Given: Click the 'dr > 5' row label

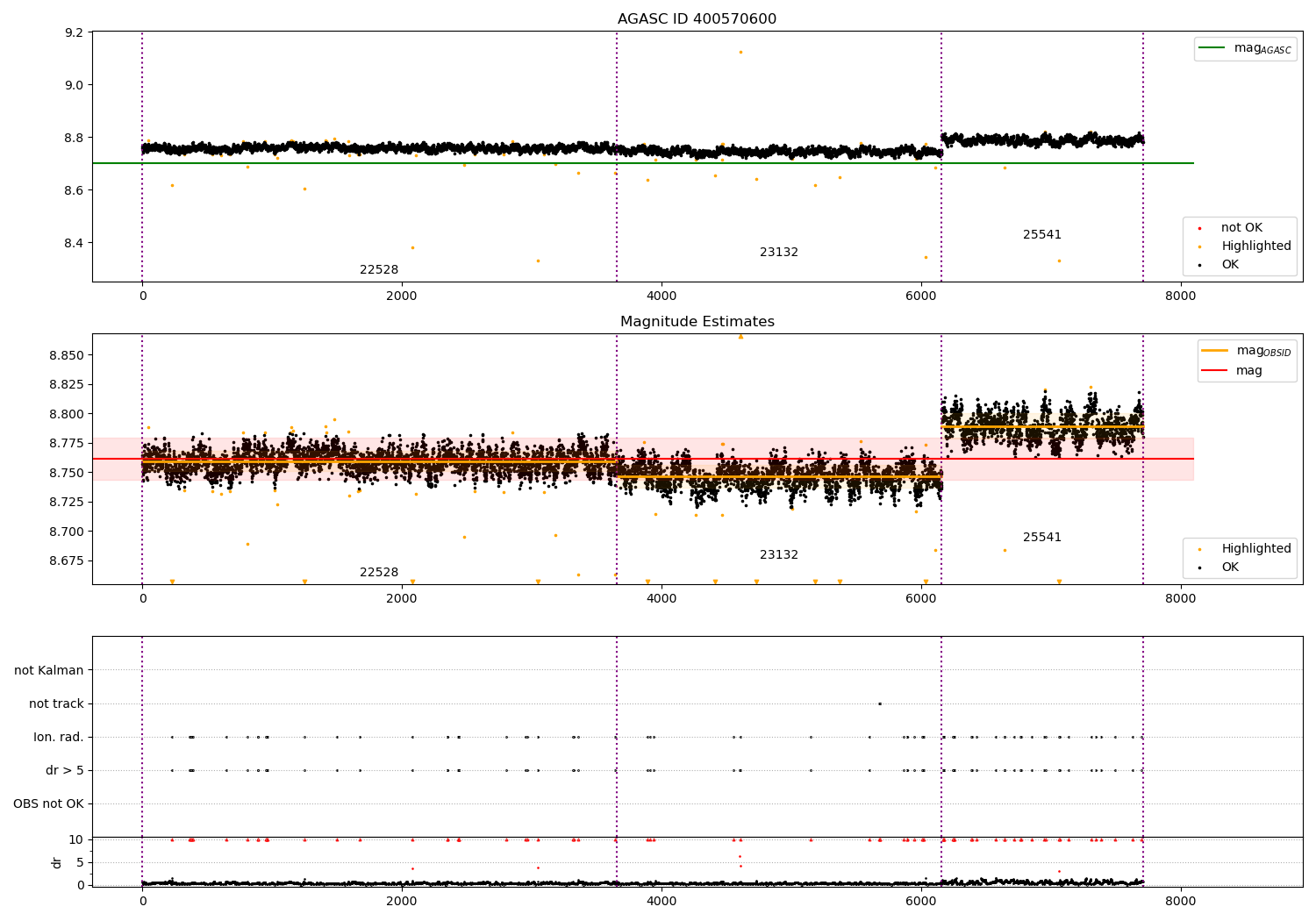Looking at the screenshot, I should [65, 771].
